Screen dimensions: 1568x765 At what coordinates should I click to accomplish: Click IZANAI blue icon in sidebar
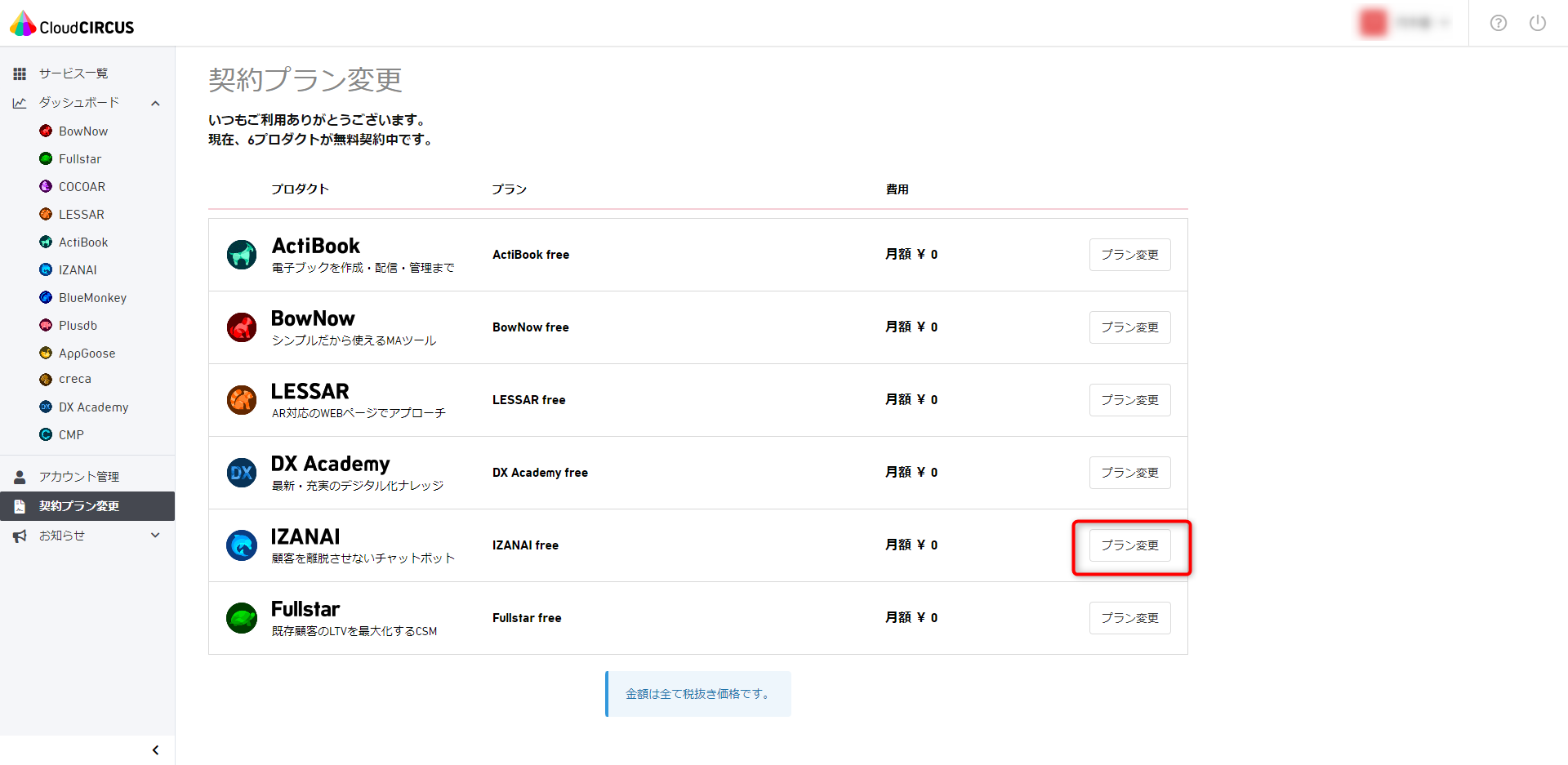click(46, 269)
